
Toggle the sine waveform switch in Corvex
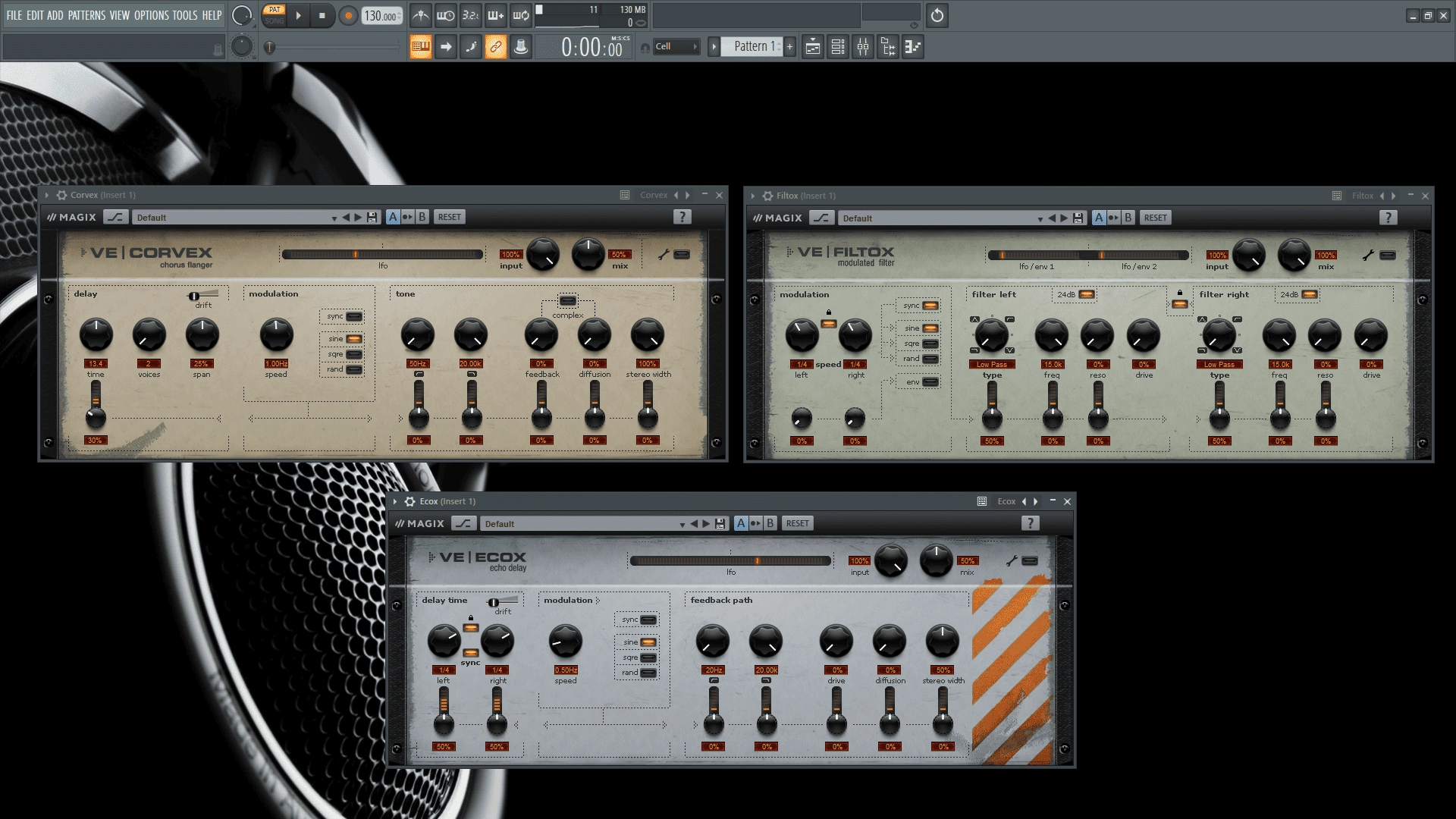354,339
